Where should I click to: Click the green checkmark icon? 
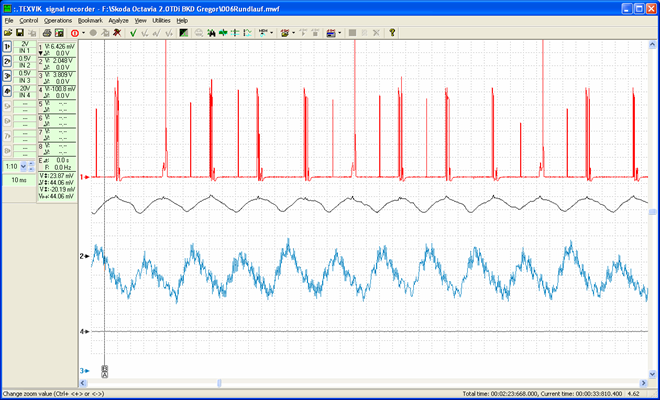pyautogui.click(x=133, y=32)
